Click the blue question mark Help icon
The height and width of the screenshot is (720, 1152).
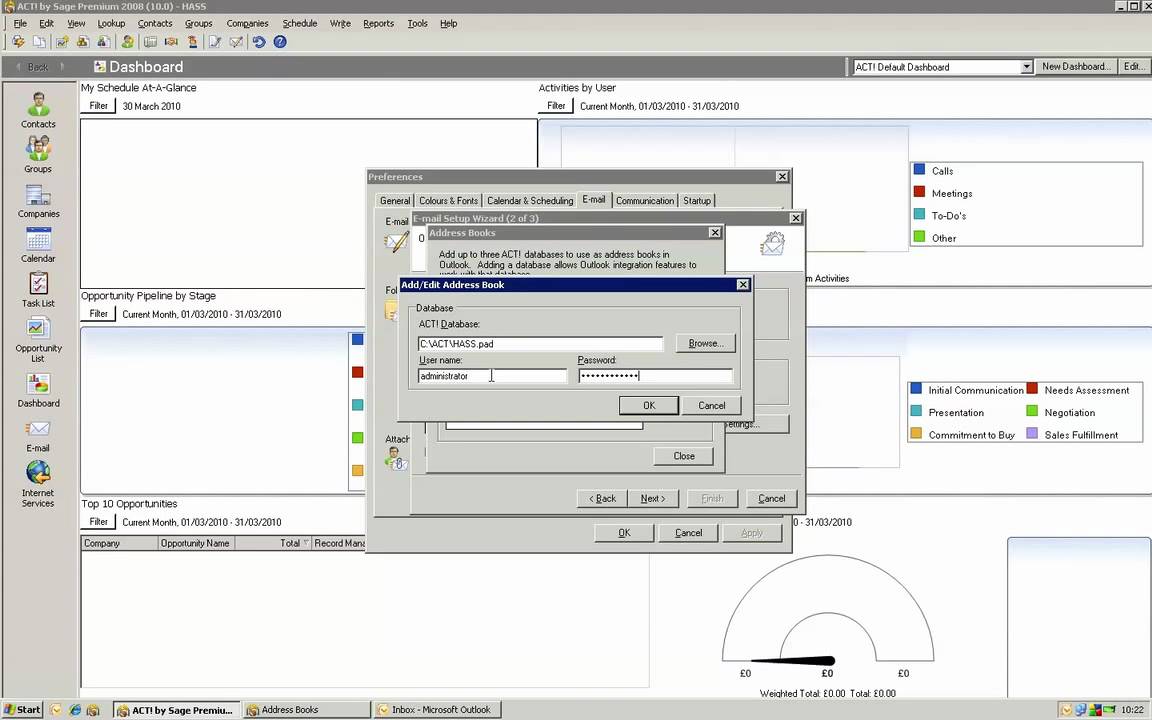click(x=280, y=42)
